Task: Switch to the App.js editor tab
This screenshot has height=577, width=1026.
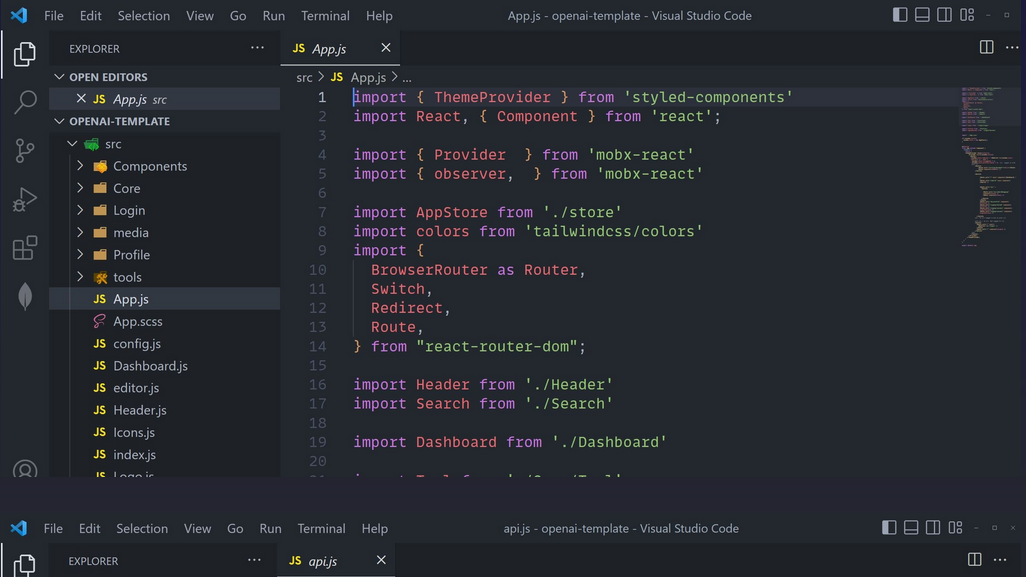Action: tap(340, 48)
